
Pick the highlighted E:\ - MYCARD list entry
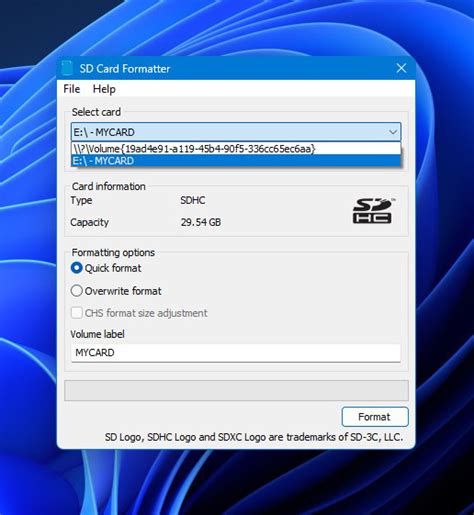coord(236,161)
